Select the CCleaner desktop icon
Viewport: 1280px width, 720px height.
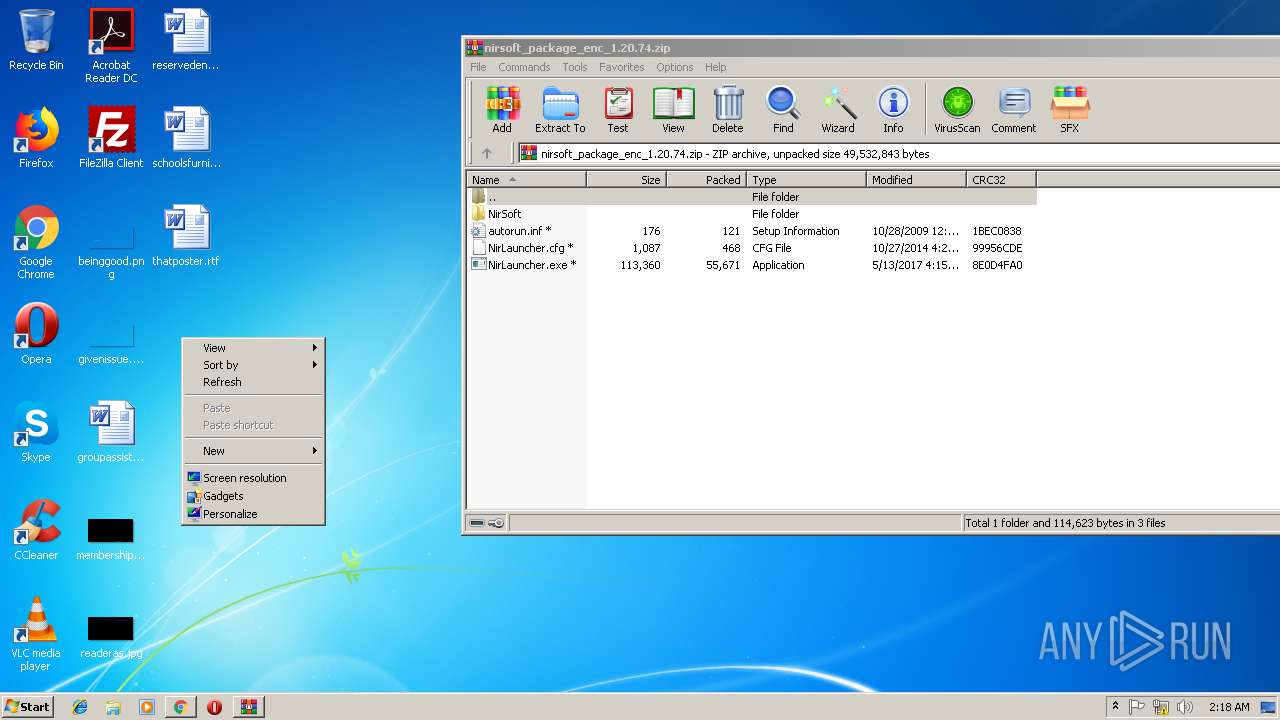pyautogui.click(x=36, y=530)
